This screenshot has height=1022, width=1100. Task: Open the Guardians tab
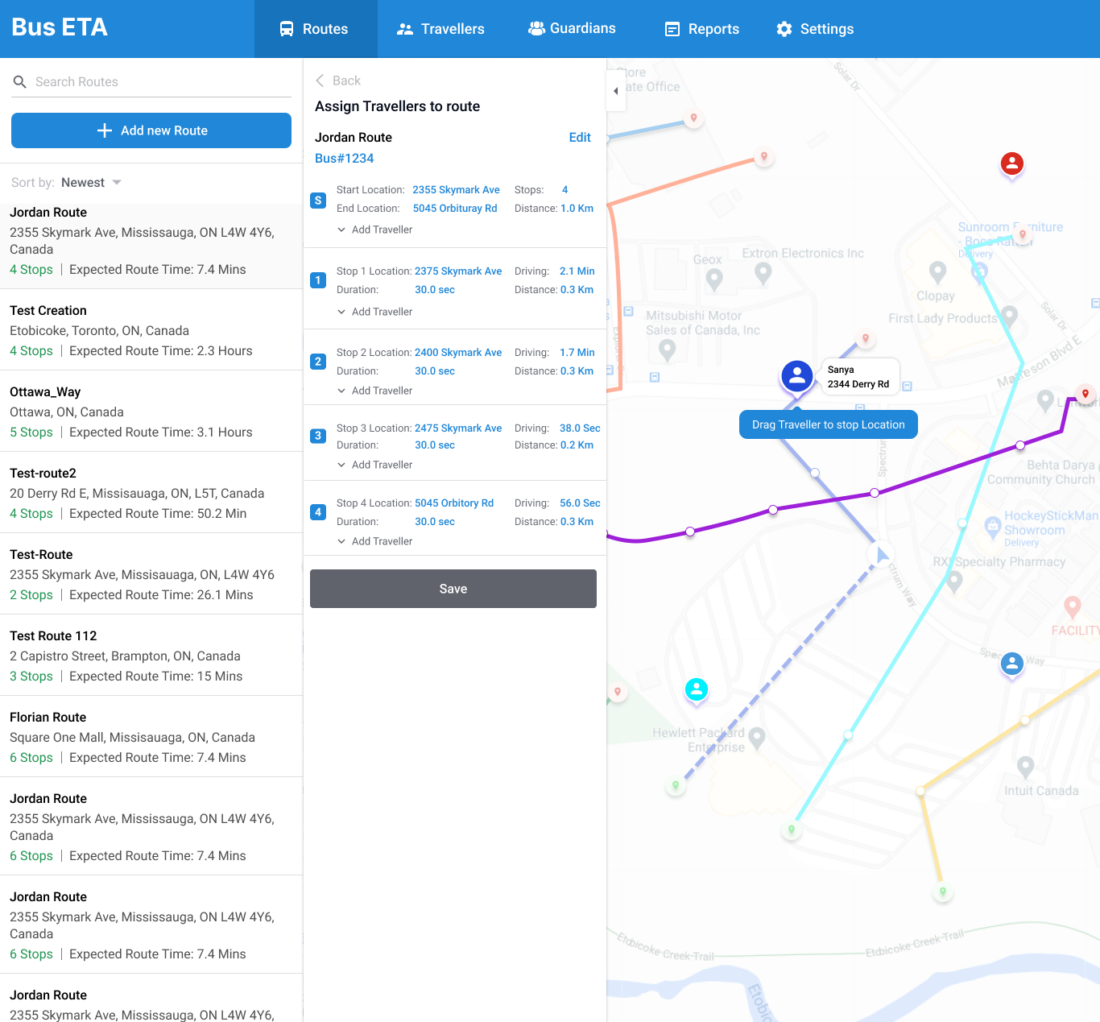click(572, 29)
